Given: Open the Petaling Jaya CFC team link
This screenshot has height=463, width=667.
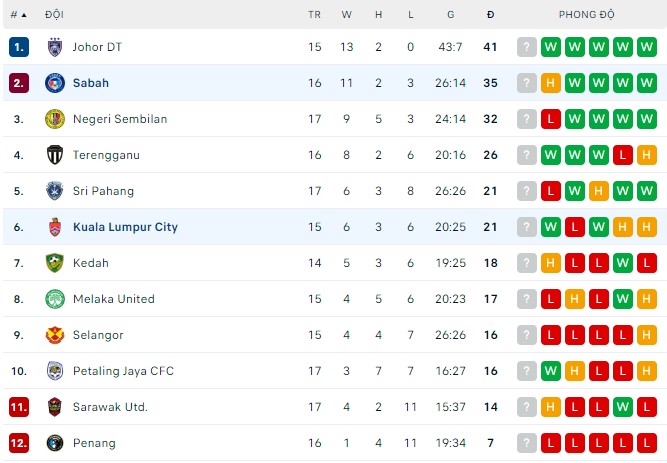Looking at the screenshot, I should (123, 371).
